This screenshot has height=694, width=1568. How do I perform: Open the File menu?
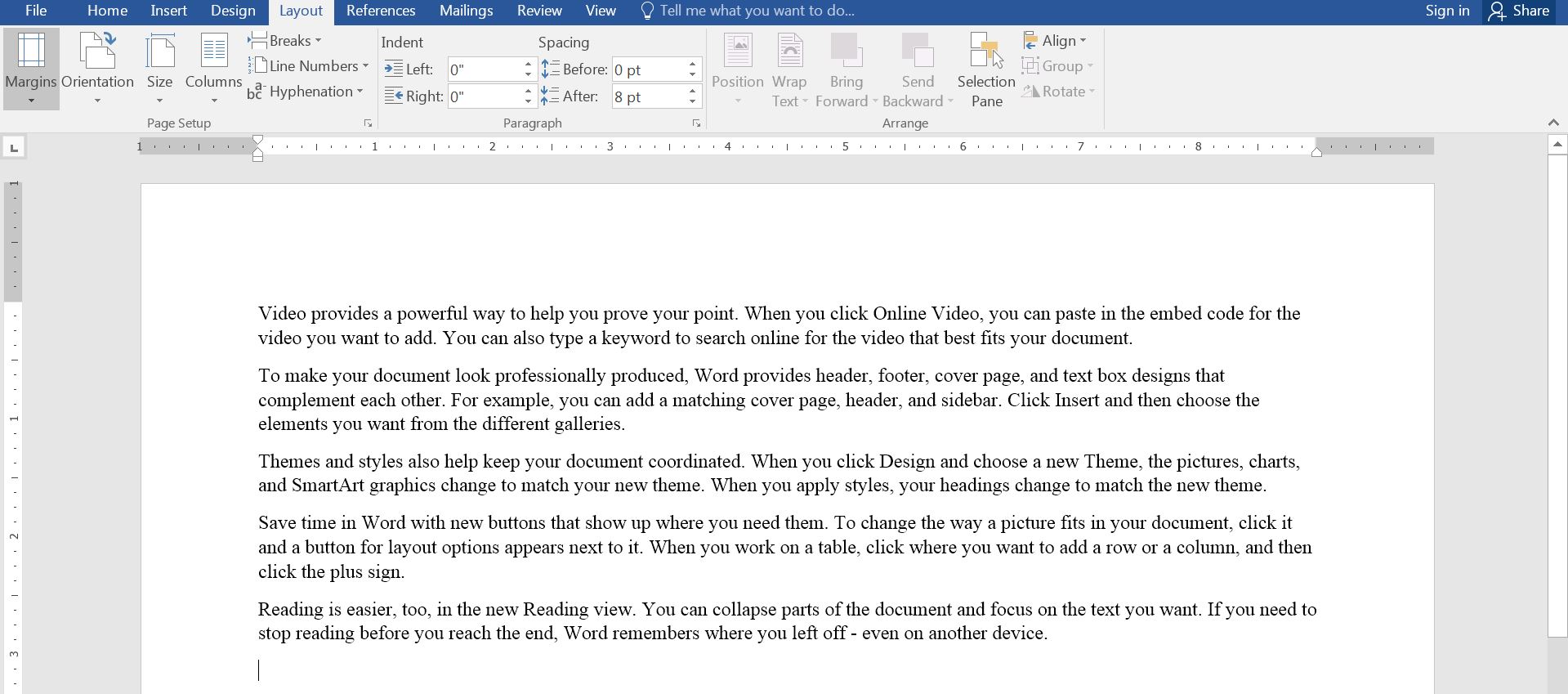coord(36,11)
